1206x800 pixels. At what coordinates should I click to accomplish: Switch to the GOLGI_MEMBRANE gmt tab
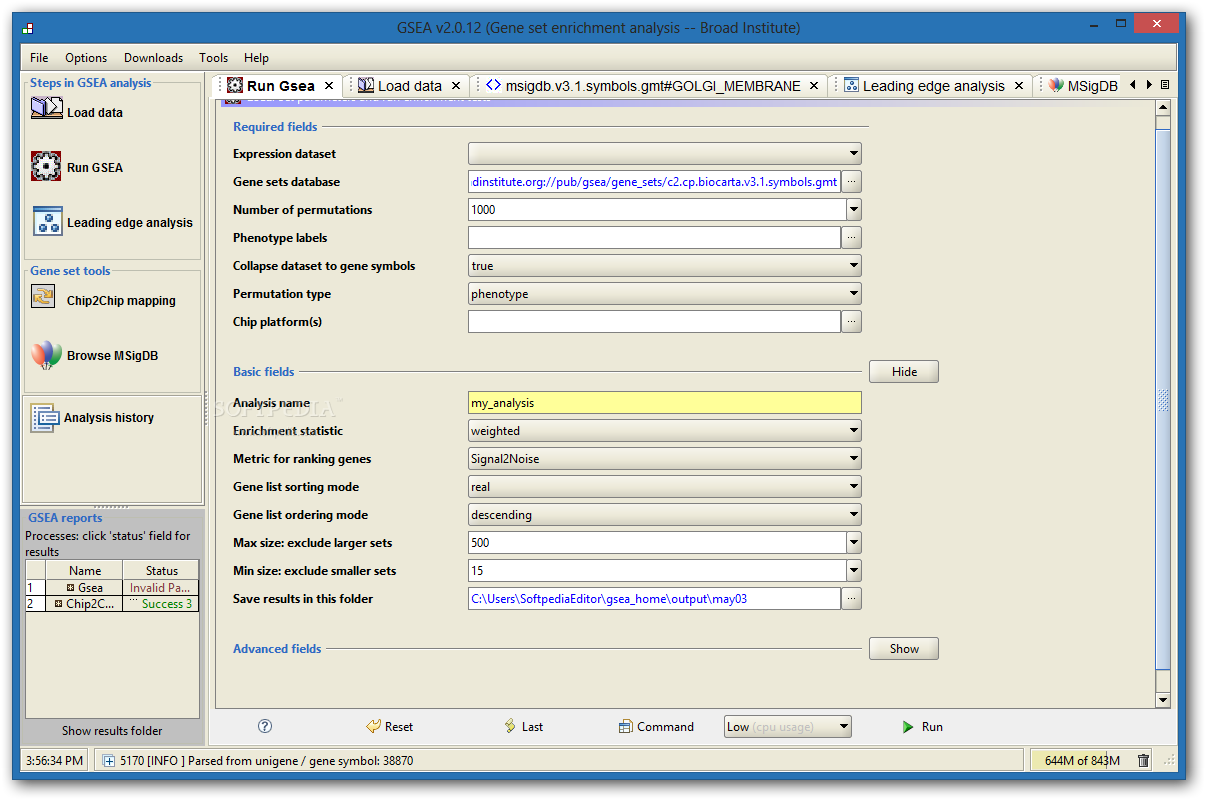(652, 86)
